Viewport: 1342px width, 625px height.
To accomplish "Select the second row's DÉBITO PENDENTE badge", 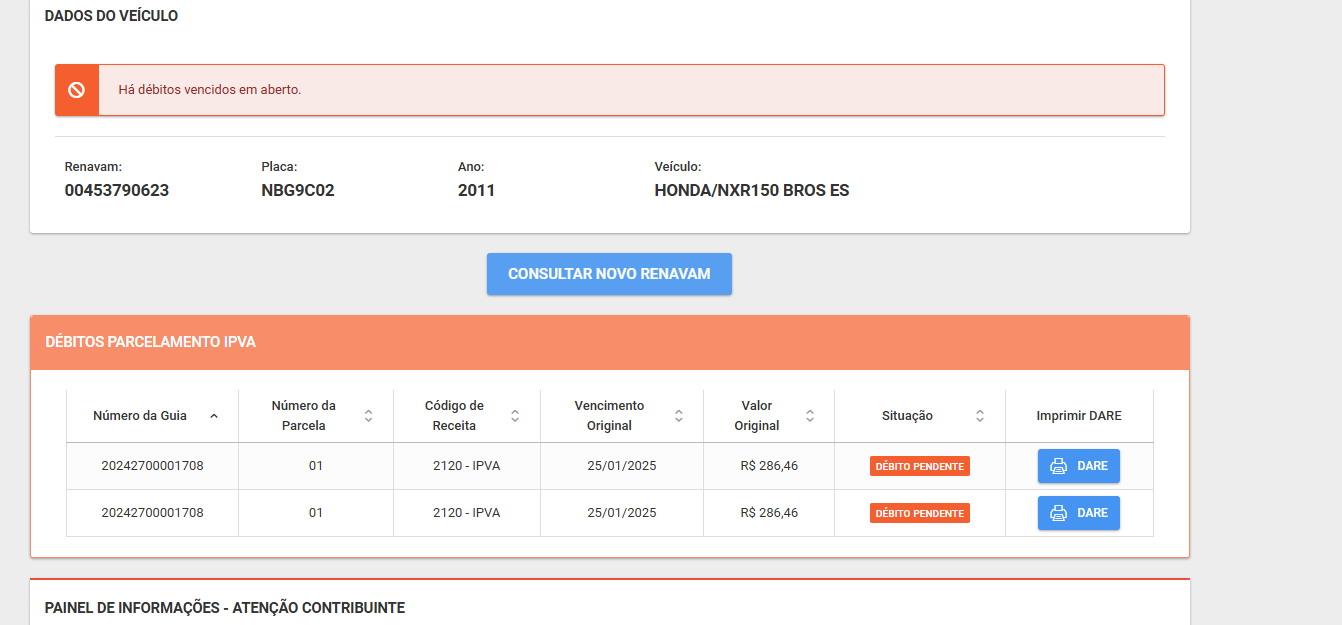I will coord(919,513).
